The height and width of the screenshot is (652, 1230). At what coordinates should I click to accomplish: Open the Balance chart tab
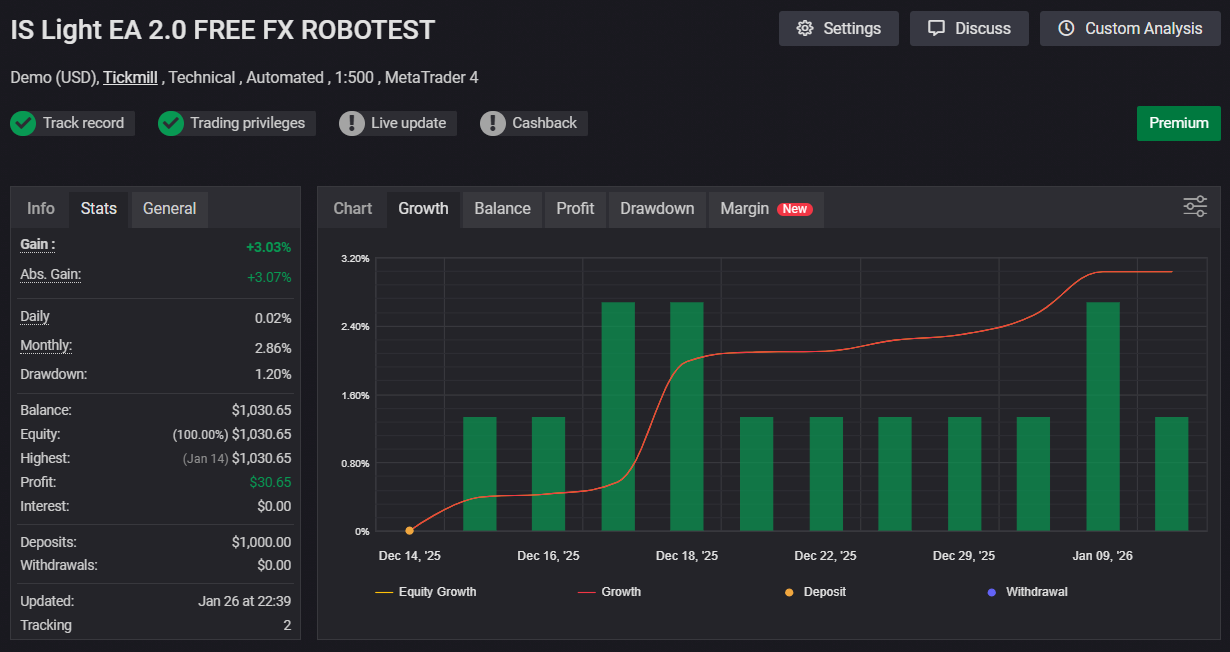coord(502,209)
